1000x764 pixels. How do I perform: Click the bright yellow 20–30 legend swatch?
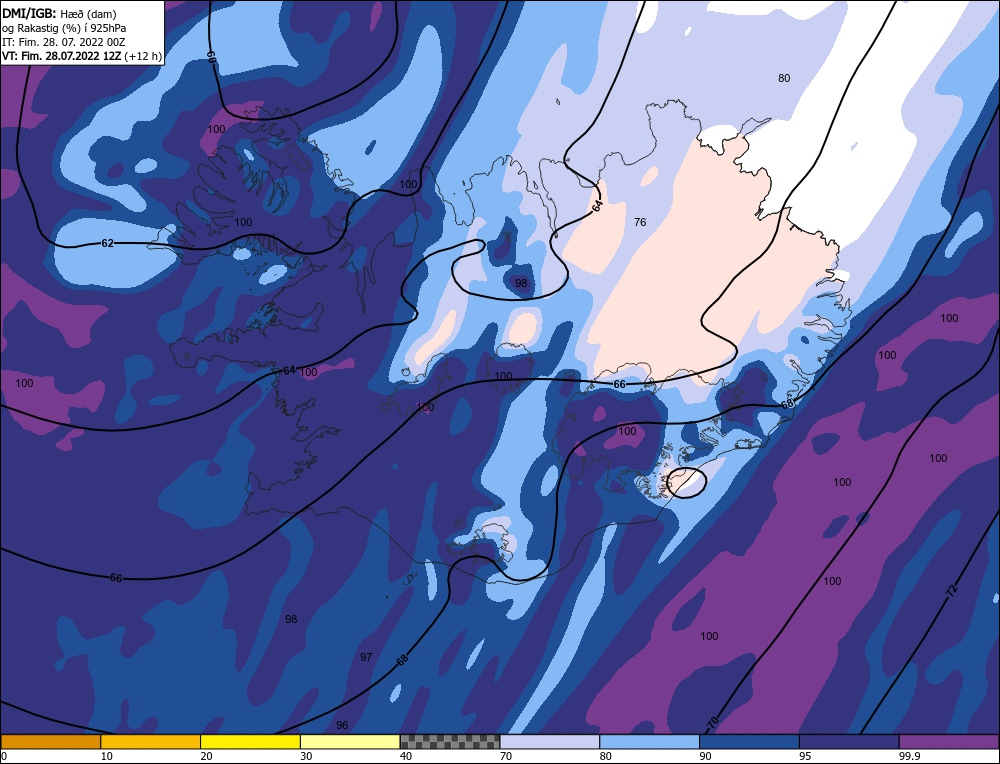click(250, 741)
